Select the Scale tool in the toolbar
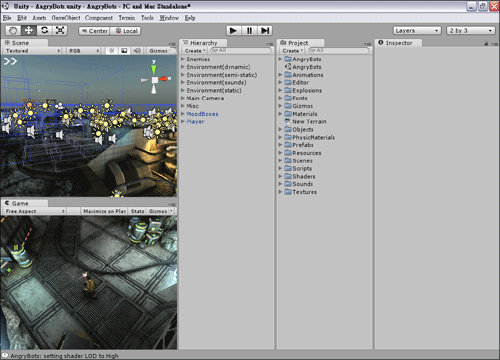This screenshot has width=500, height=360. point(60,31)
